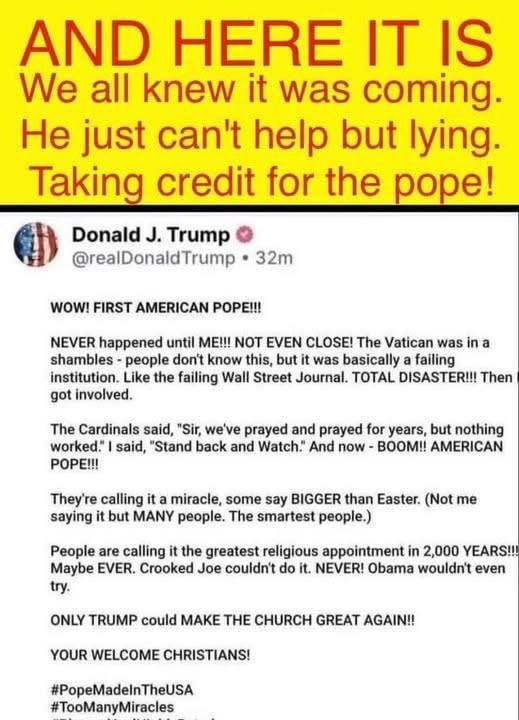This screenshot has width=519, height=720.
Task: Click the black divider bar below the yellow banner
Action: [260, 208]
